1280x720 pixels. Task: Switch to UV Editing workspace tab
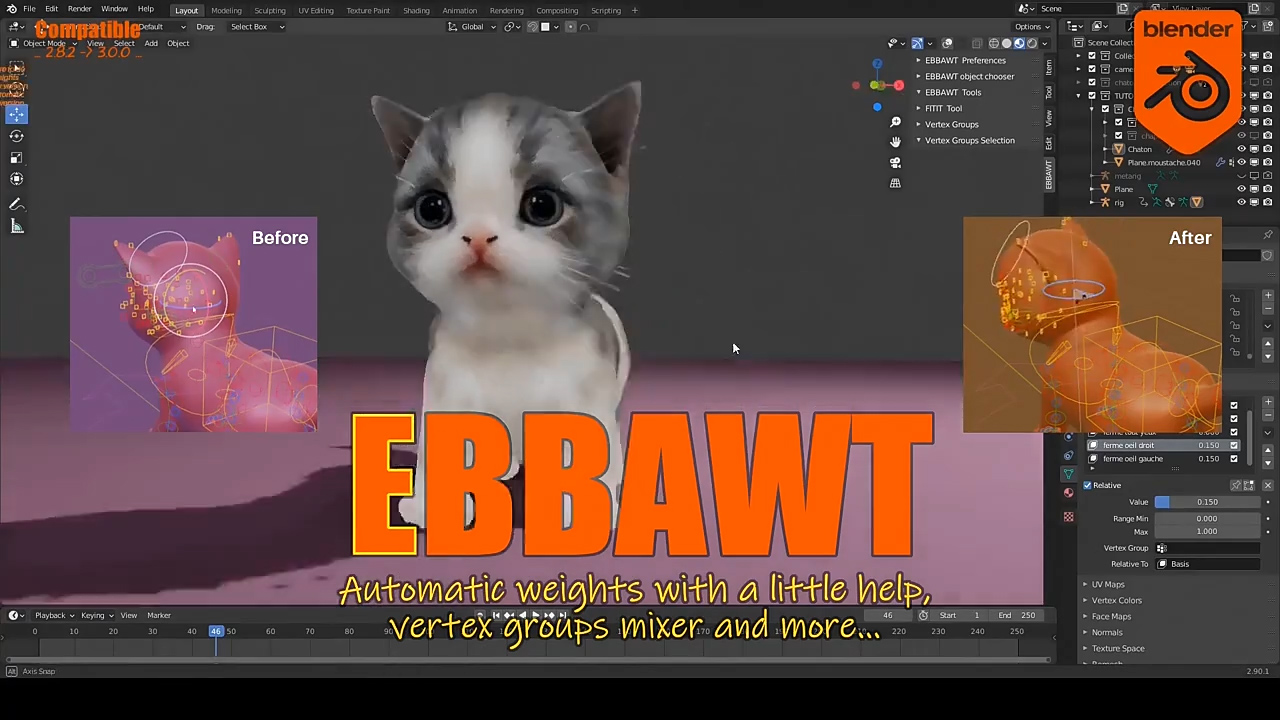[316, 10]
